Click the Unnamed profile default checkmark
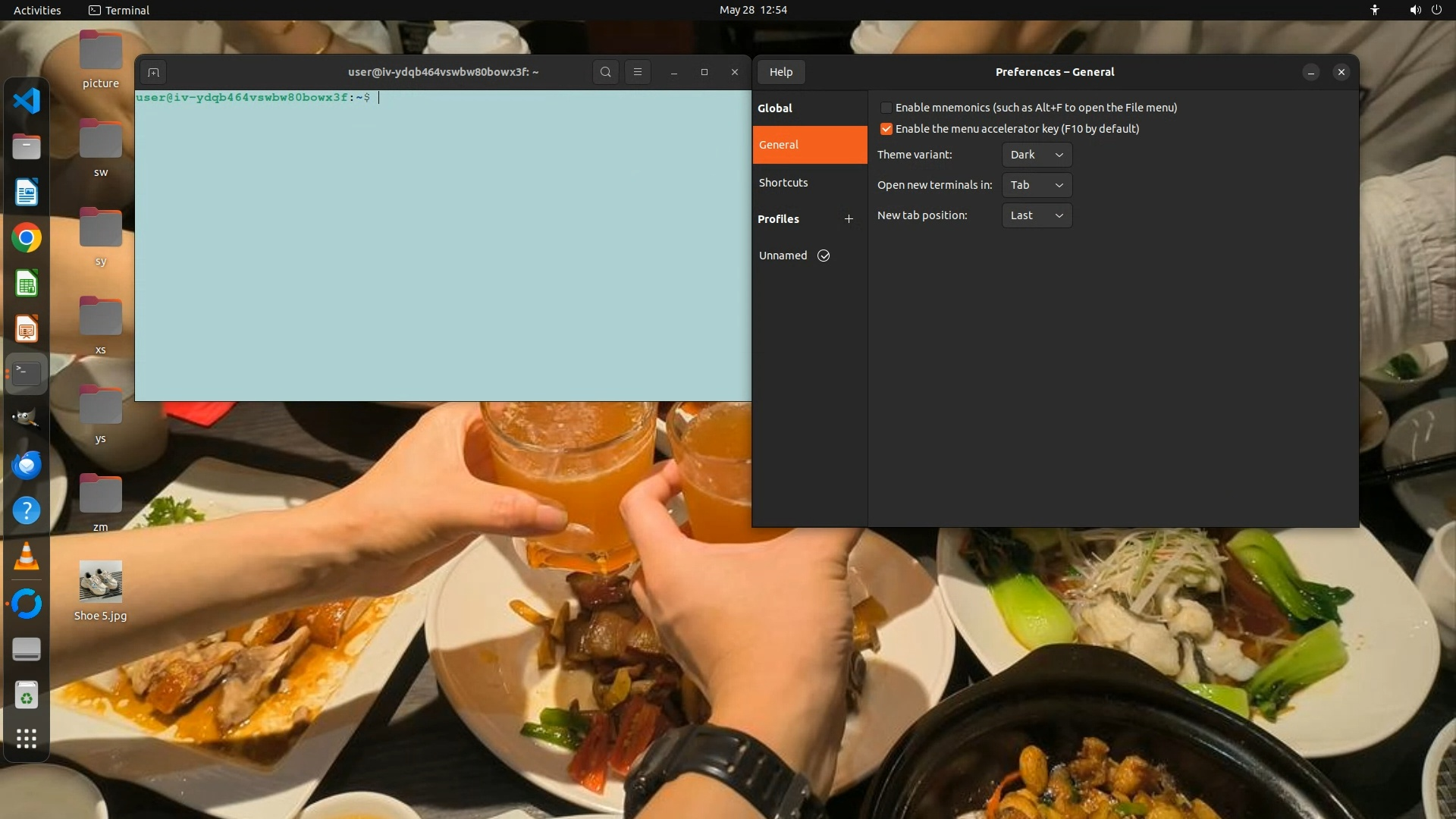This screenshot has width=1456, height=819. (x=824, y=256)
